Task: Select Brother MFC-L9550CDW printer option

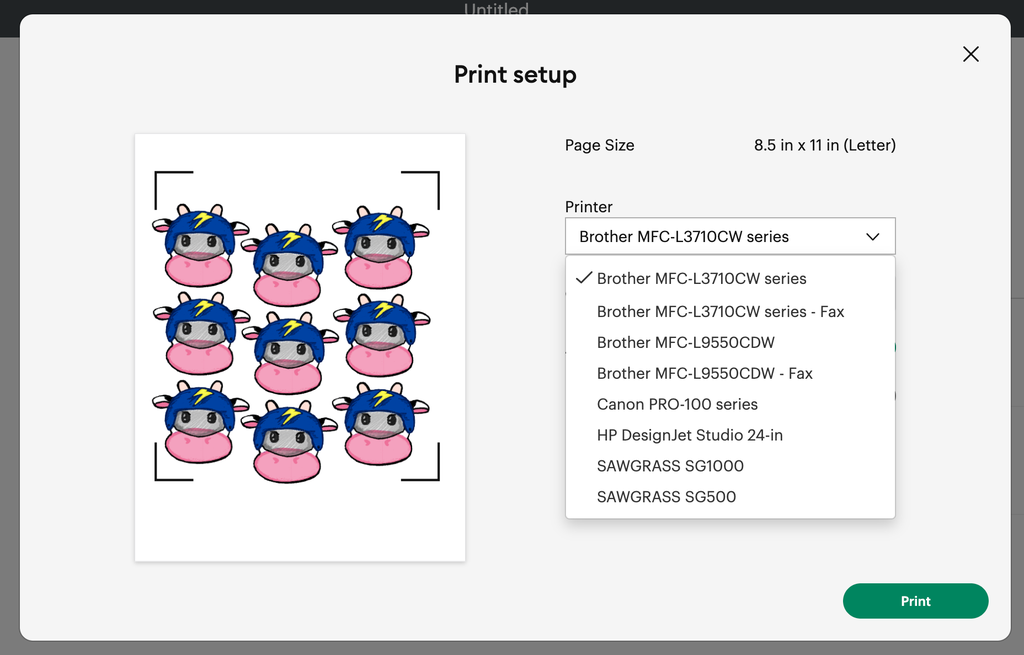Action: (x=685, y=343)
